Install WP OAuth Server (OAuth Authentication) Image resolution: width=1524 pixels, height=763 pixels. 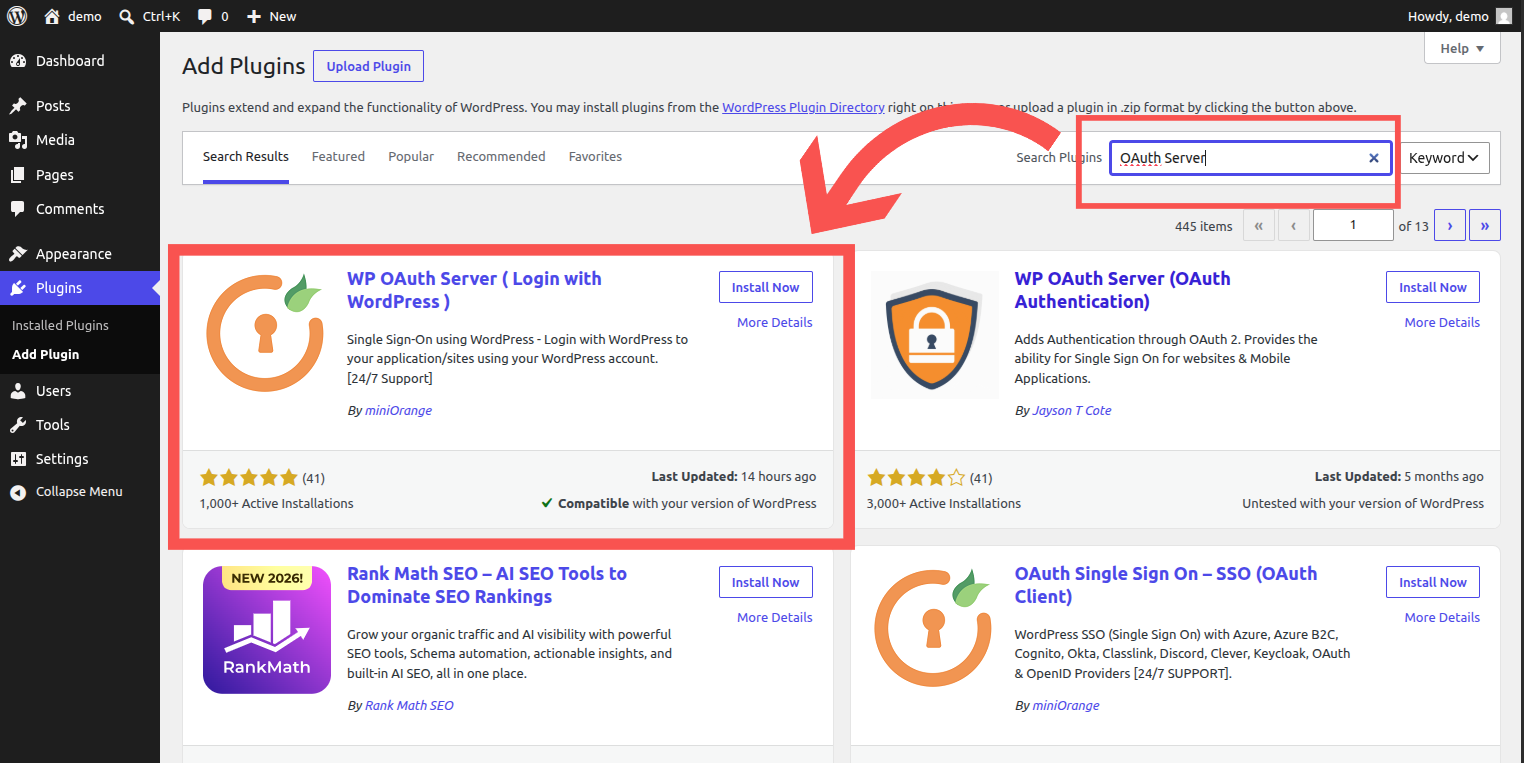(1433, 287)
